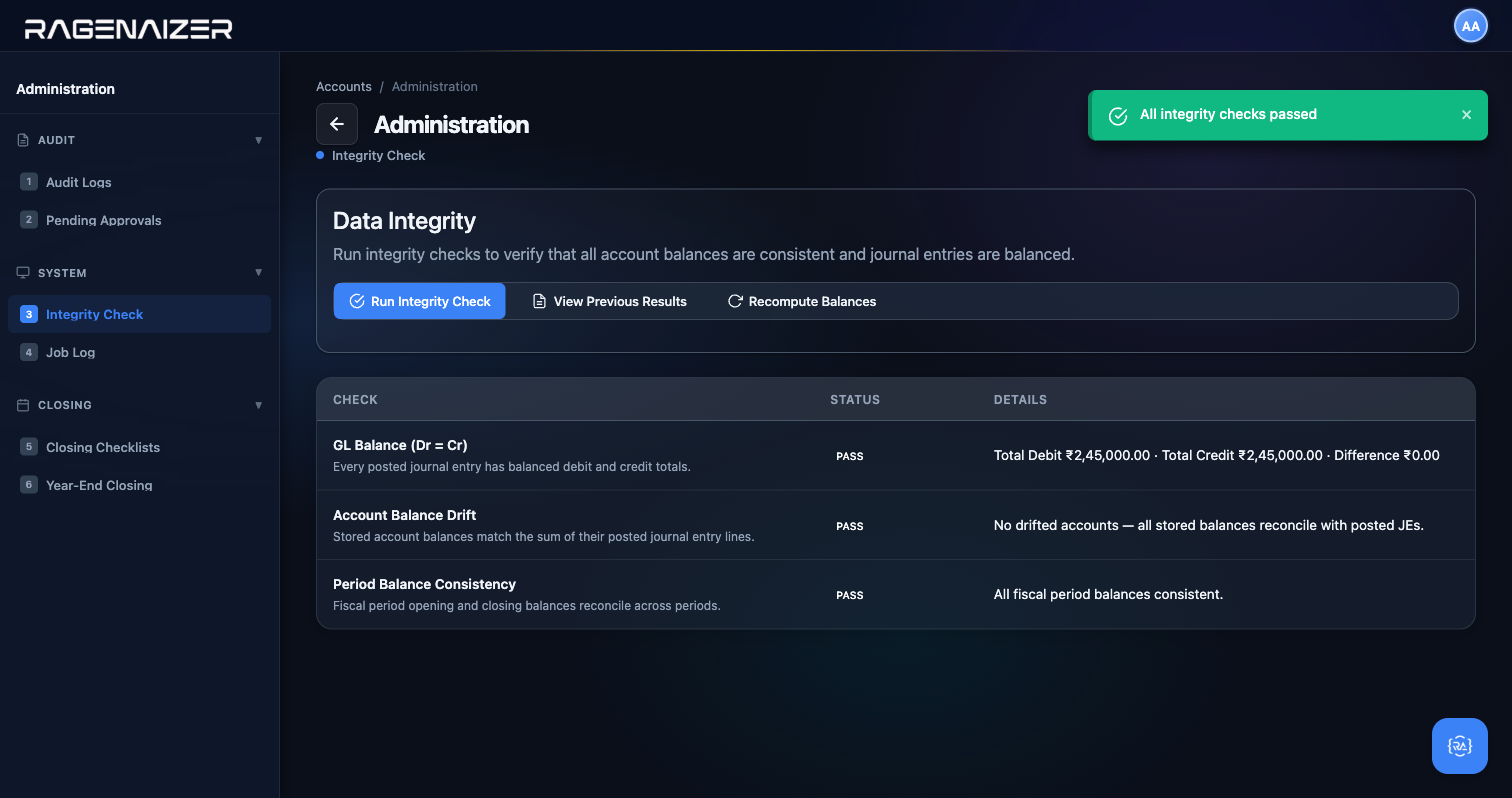Follow the Accounts breadcrumb link

344,87
